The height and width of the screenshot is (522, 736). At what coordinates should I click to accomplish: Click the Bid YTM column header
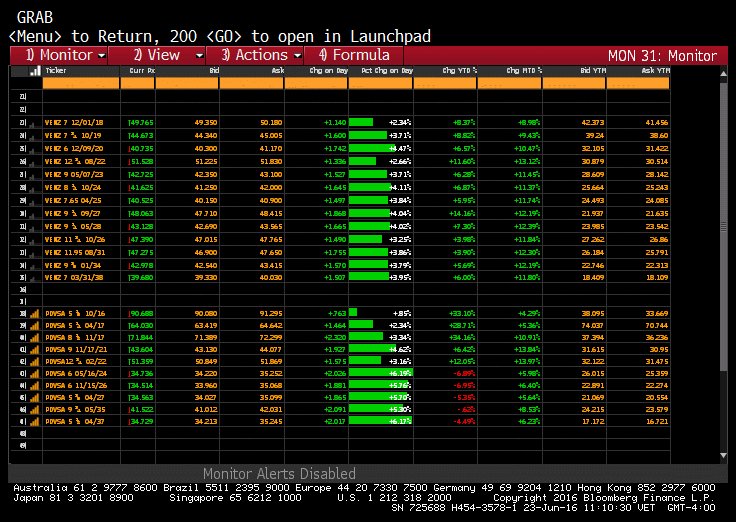pyautogui.click(x=593, y=70)
